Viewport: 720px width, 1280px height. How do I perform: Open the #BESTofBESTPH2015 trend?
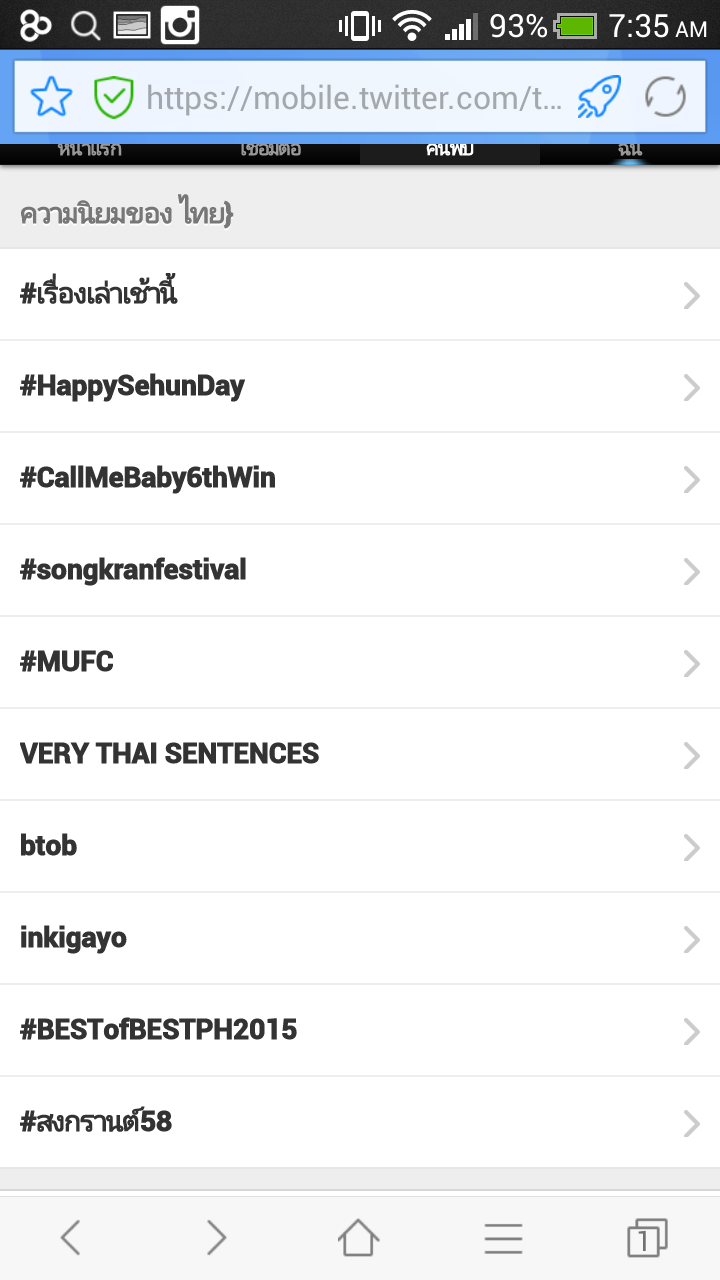pos(360,1030)
